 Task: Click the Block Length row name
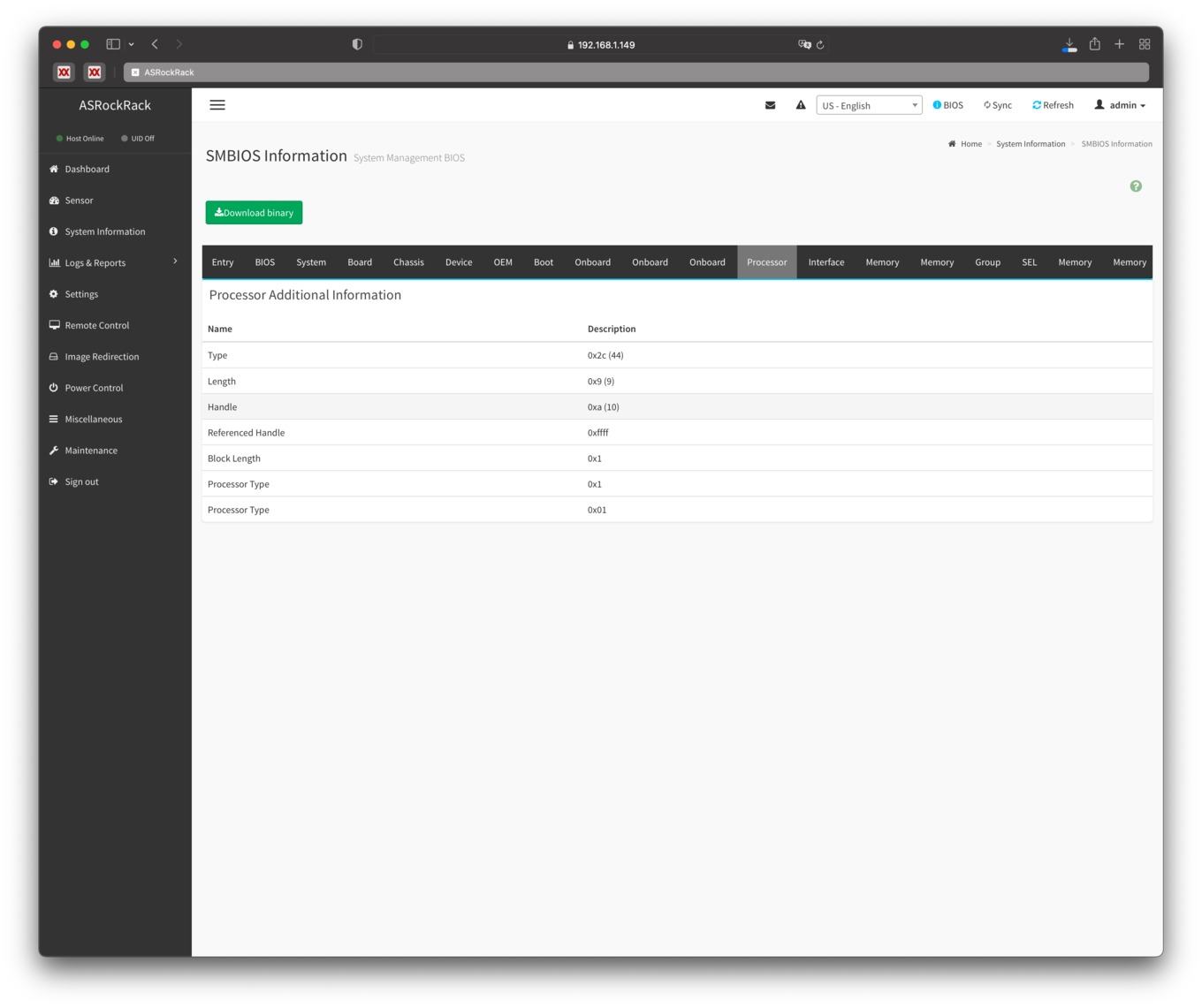point(233,459)
